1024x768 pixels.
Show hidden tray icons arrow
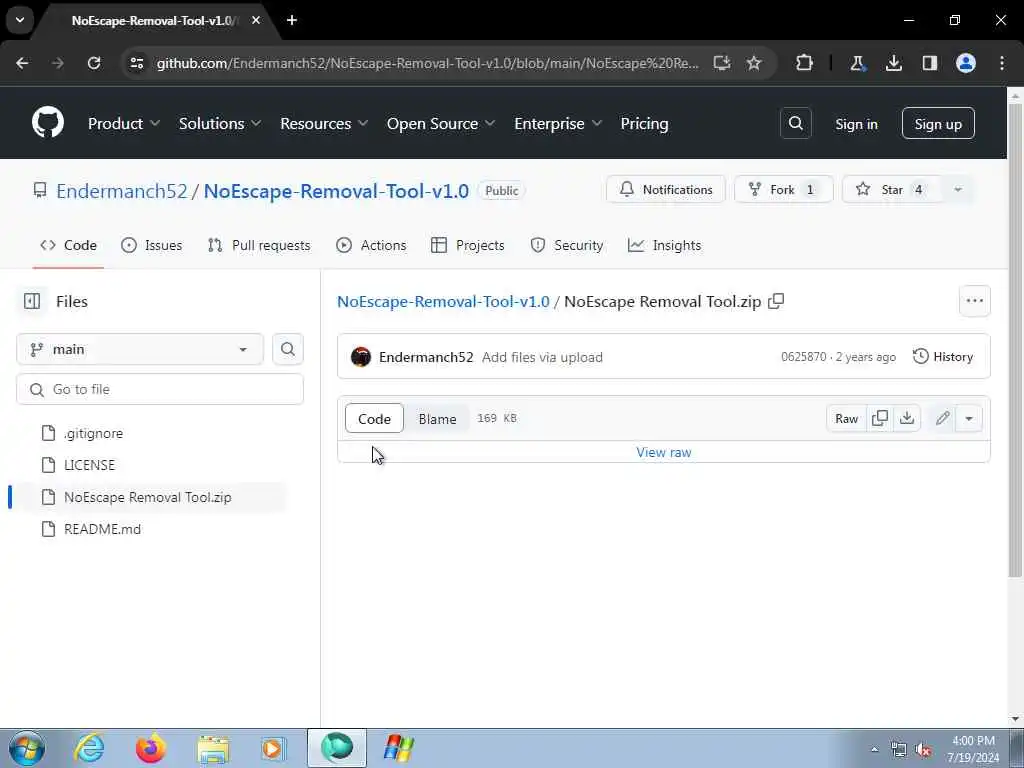coord(874,749)
